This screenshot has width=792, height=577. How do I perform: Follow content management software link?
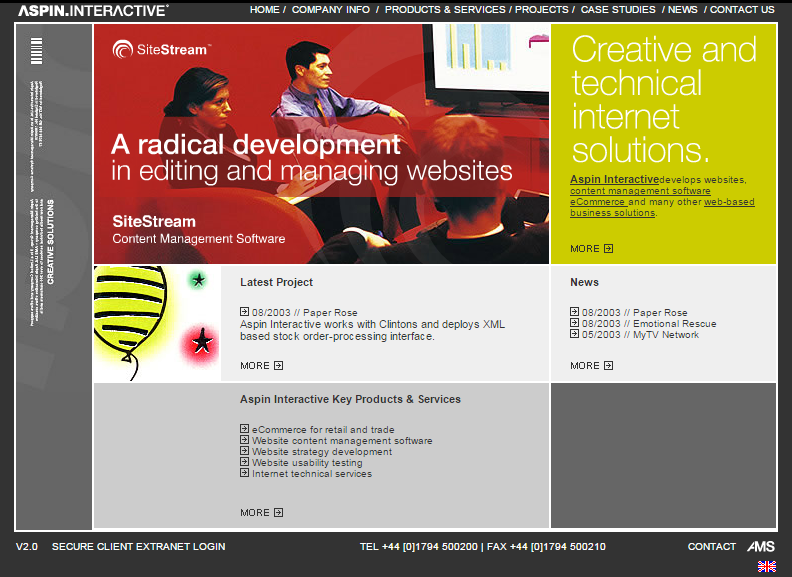tap(640, 191)
